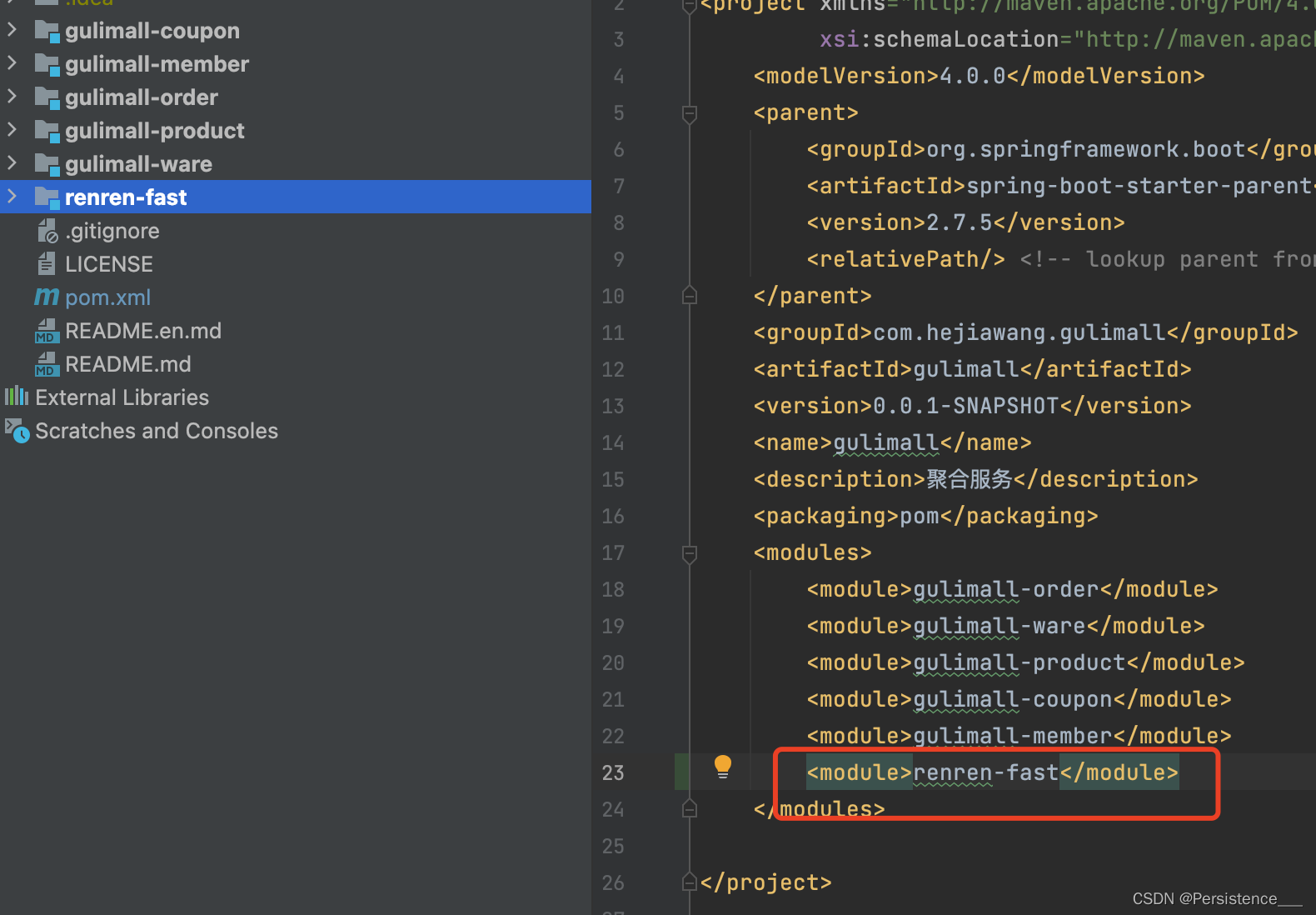Click the relativePath tag line
The image size is (1316, 915).
pos(905,259)
